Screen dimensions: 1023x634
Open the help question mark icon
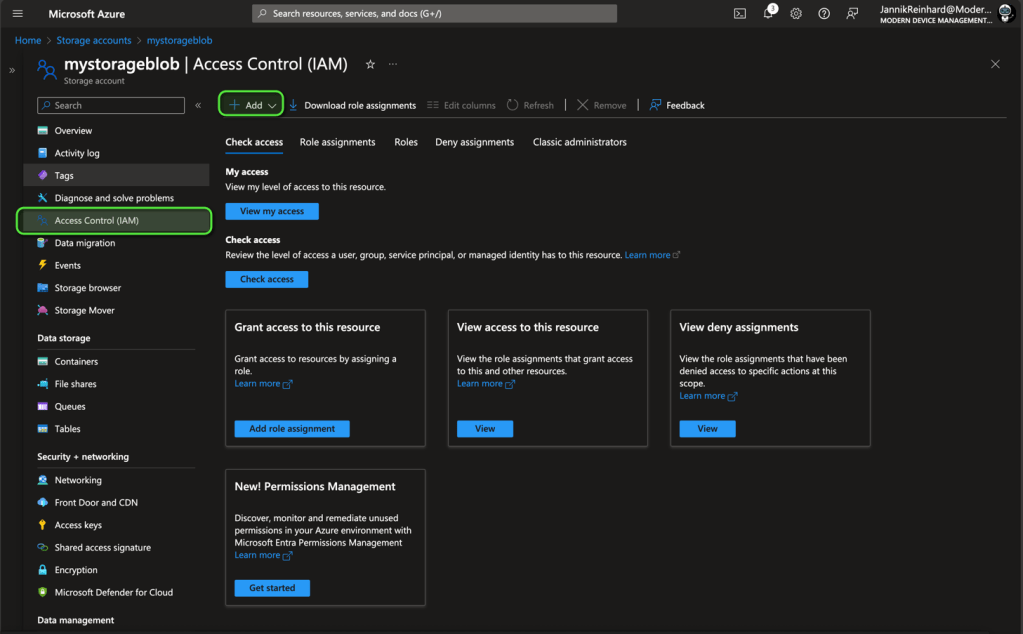(824, 14)
